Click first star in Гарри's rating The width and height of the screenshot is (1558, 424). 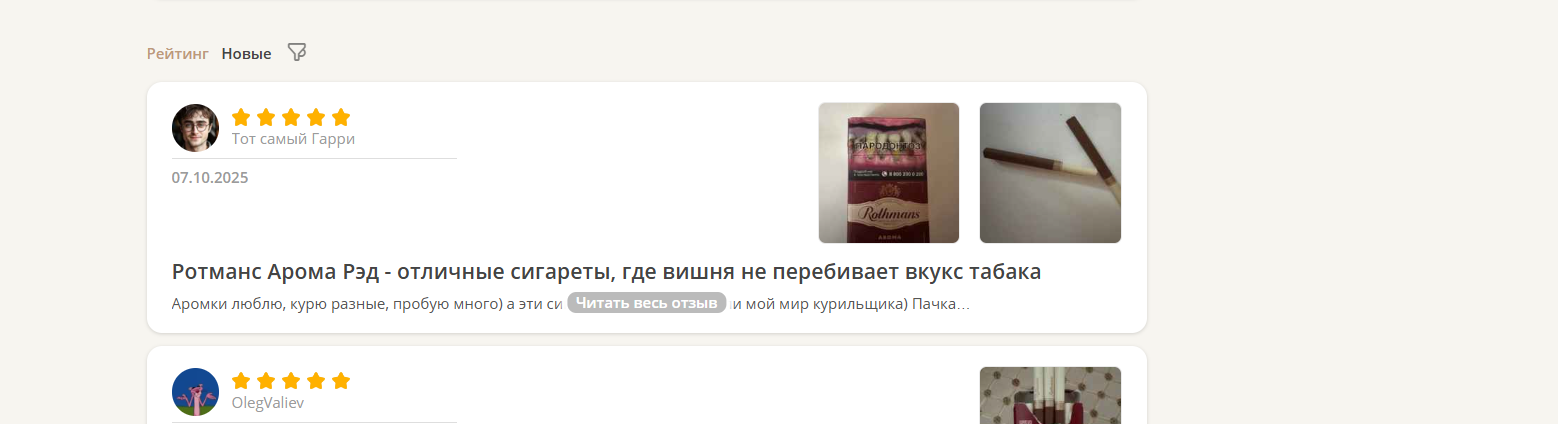point(241,117)
